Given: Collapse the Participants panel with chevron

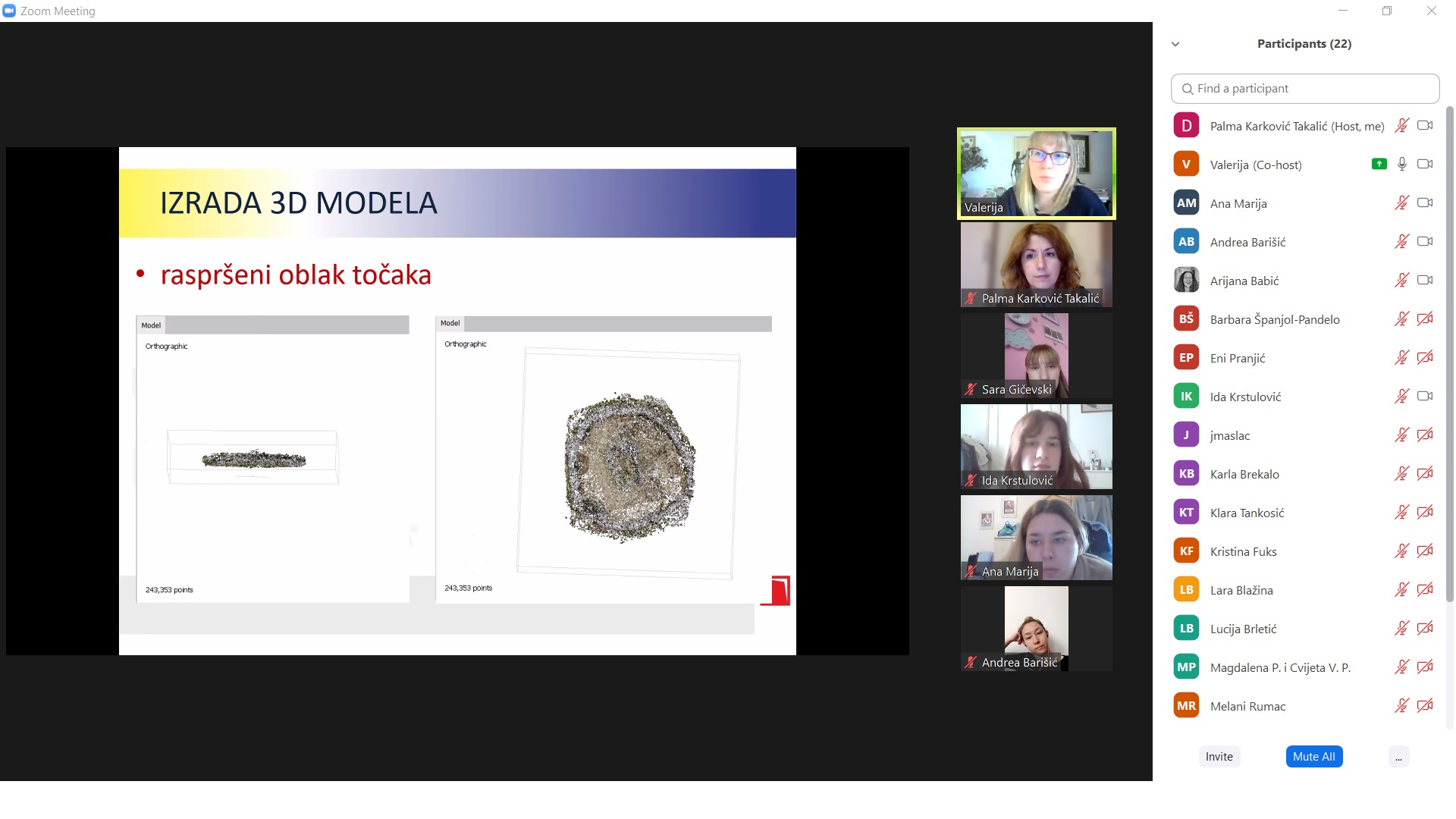Looking at the screenshot, I should pos(1175,44).
